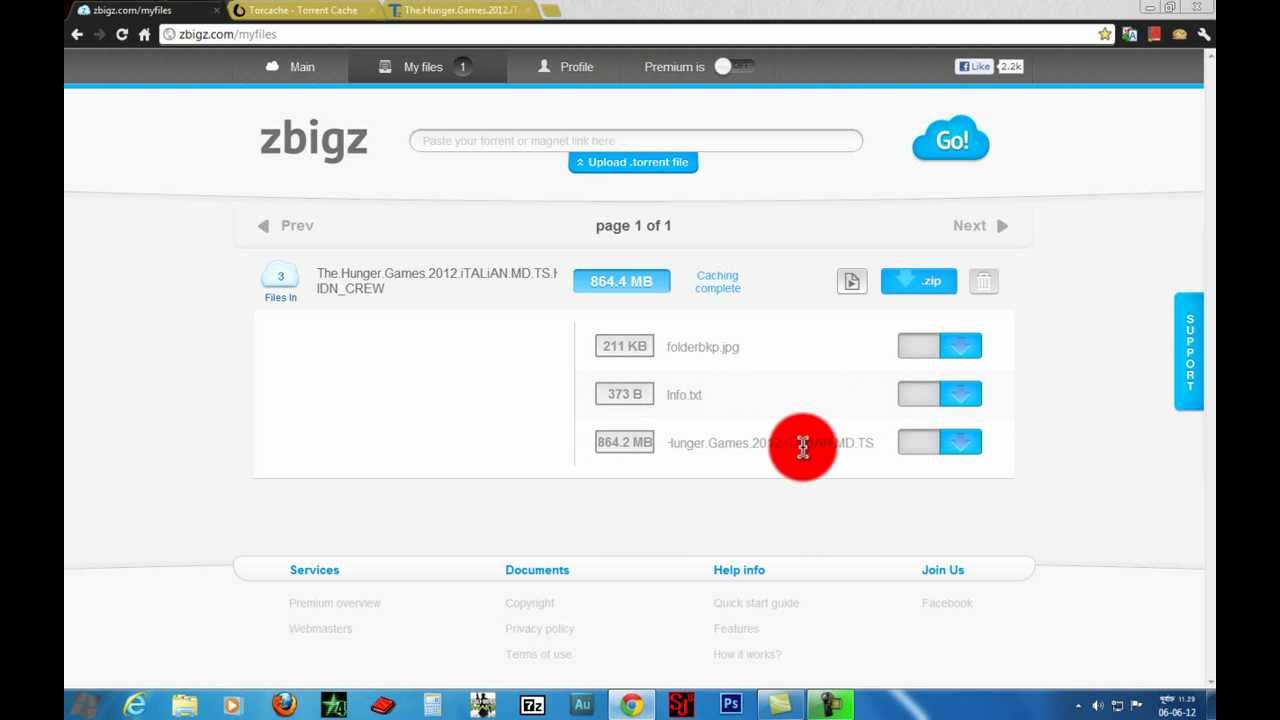The width and height of the screenshot is (1280, 720).
Task: Switch to the Torcache browser tab
Action: pyautogui.click(x=303, y=10)
